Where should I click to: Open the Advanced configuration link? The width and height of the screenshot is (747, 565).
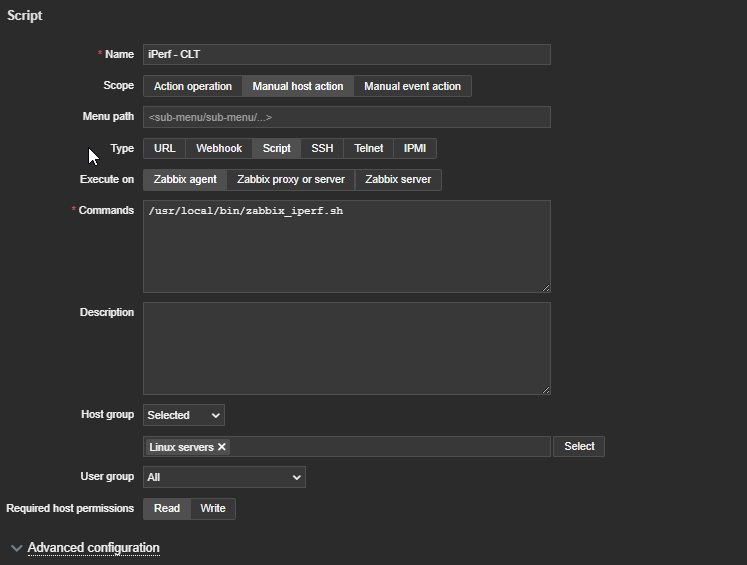93,548
